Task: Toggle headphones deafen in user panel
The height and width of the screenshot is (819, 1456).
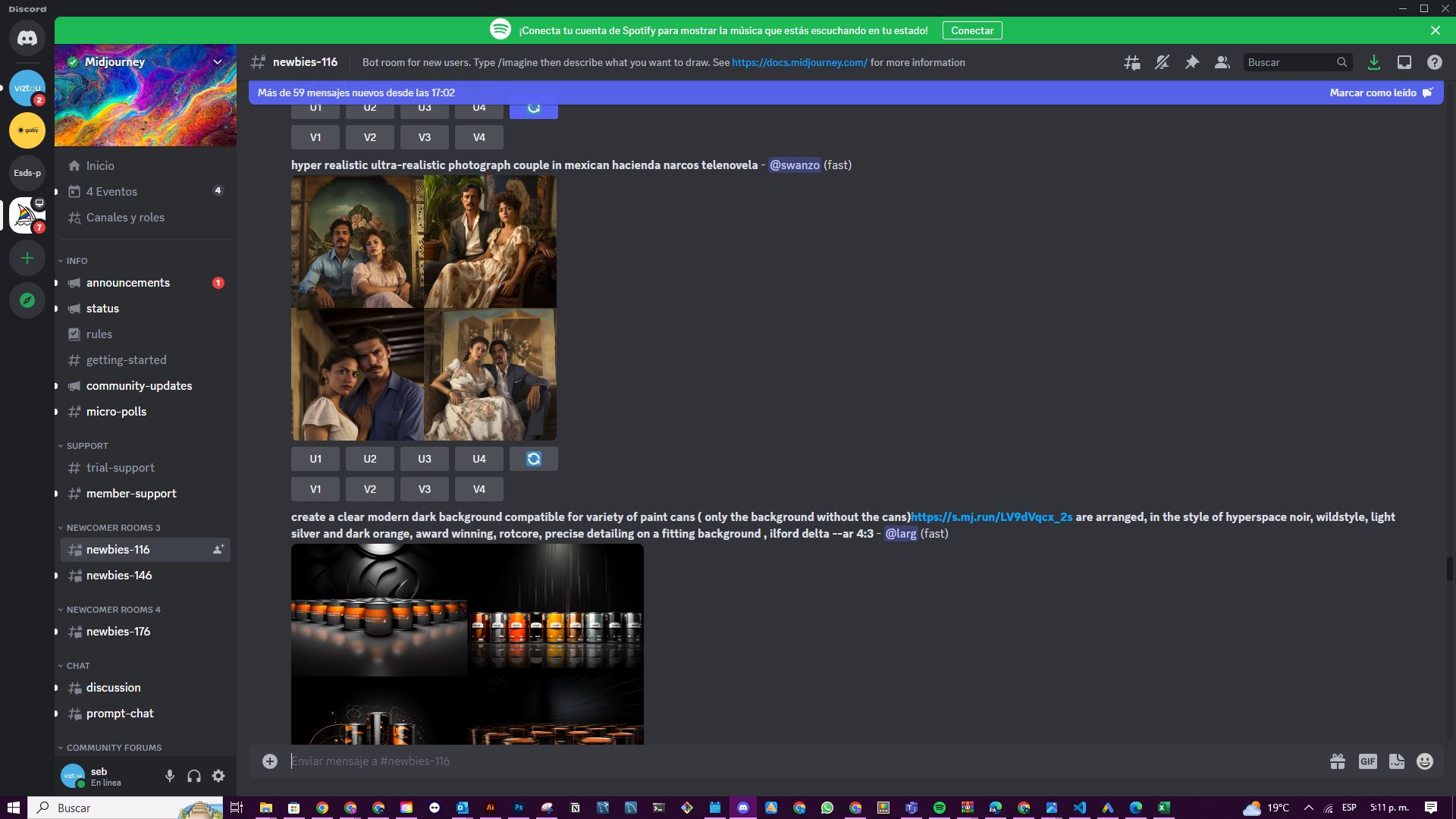Action: [x=194, y=776]
